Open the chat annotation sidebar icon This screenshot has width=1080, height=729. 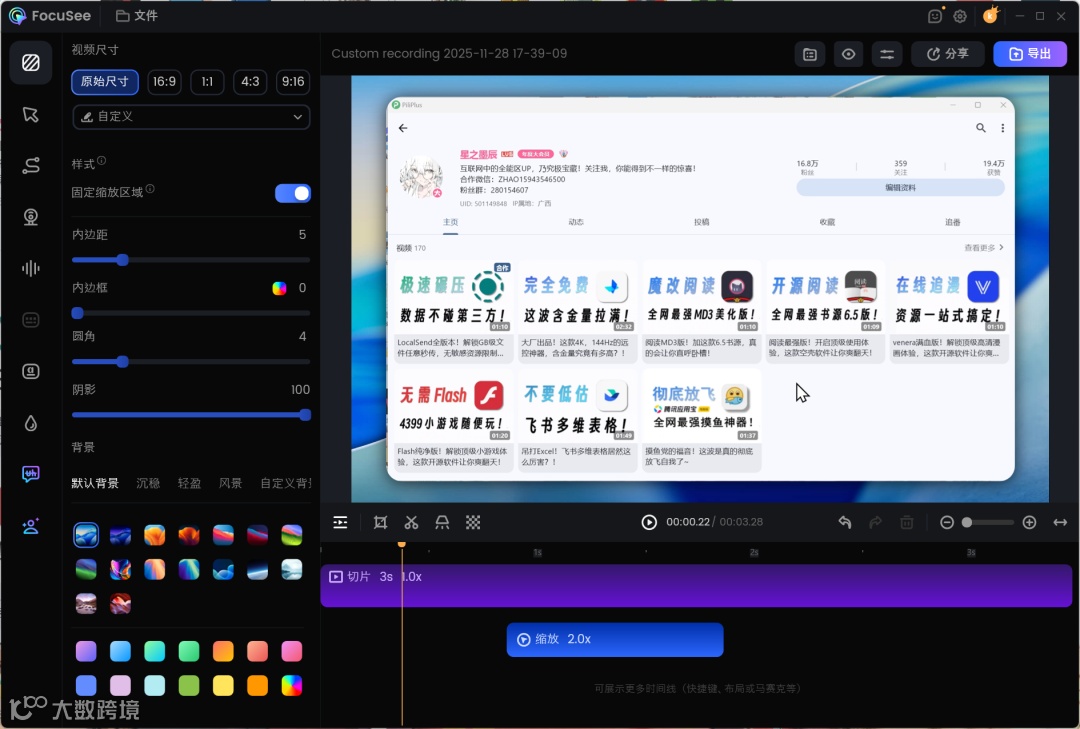coord(31,474)
